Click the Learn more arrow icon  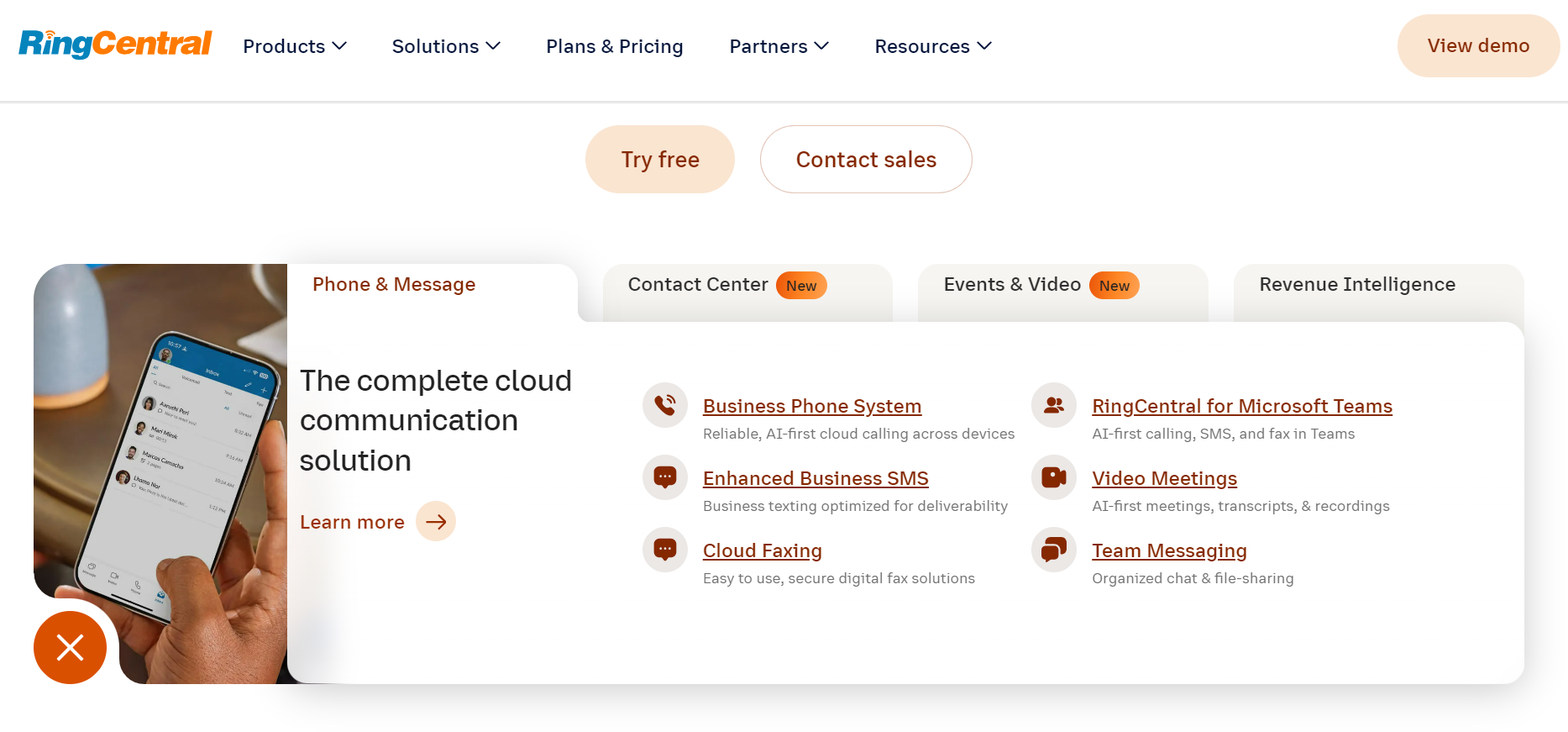point(436,521)
